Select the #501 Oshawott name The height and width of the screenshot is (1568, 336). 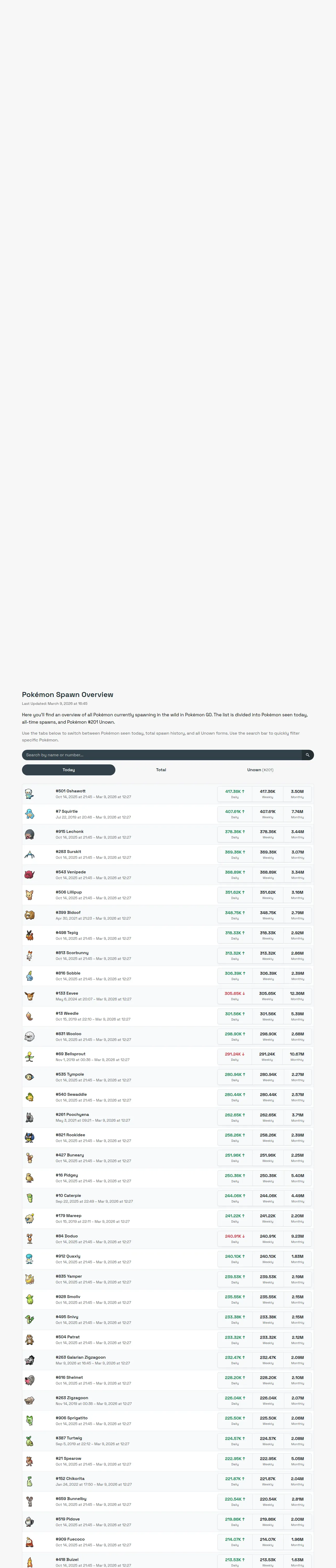pos(71,791)
